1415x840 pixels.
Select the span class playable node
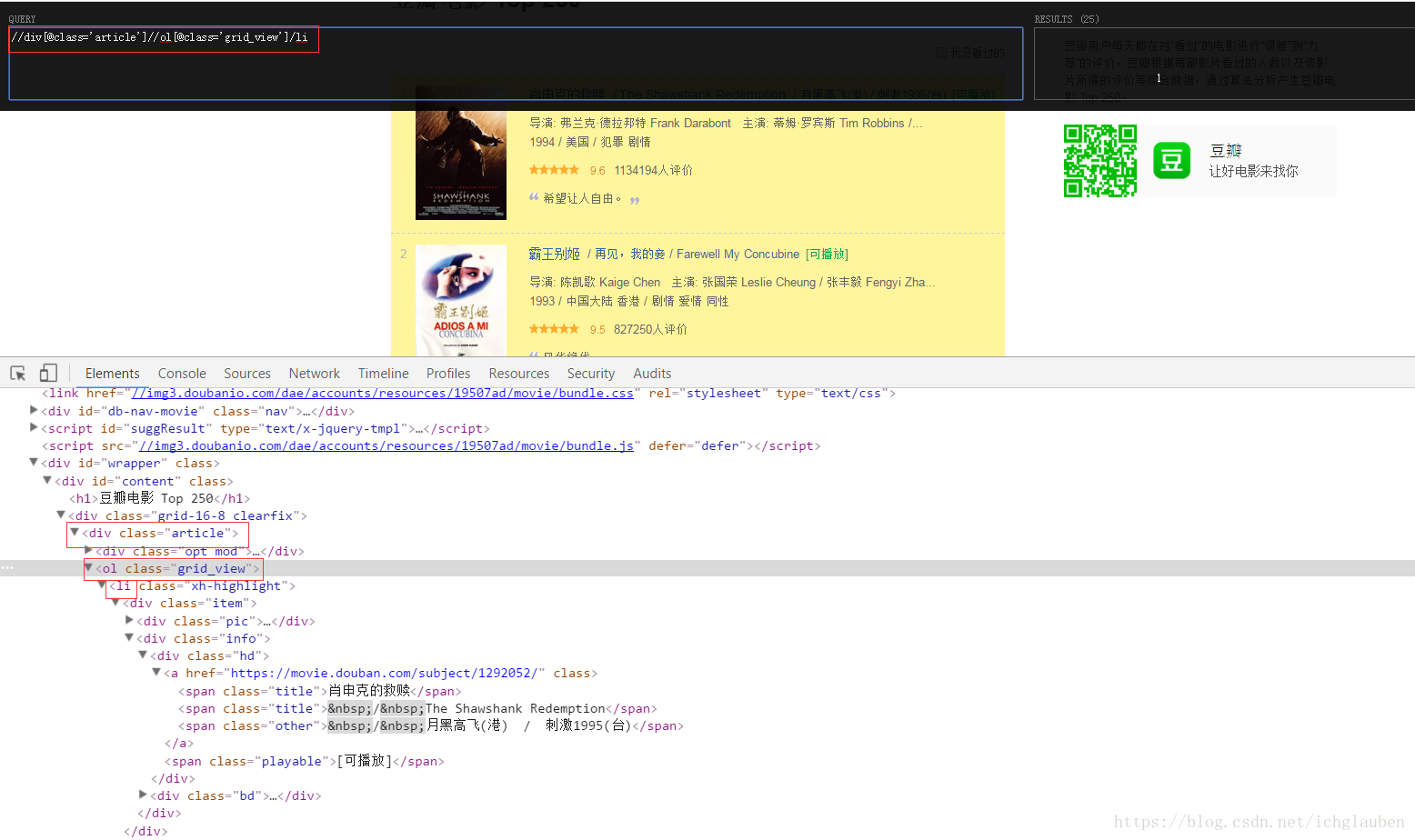point(305,761)
